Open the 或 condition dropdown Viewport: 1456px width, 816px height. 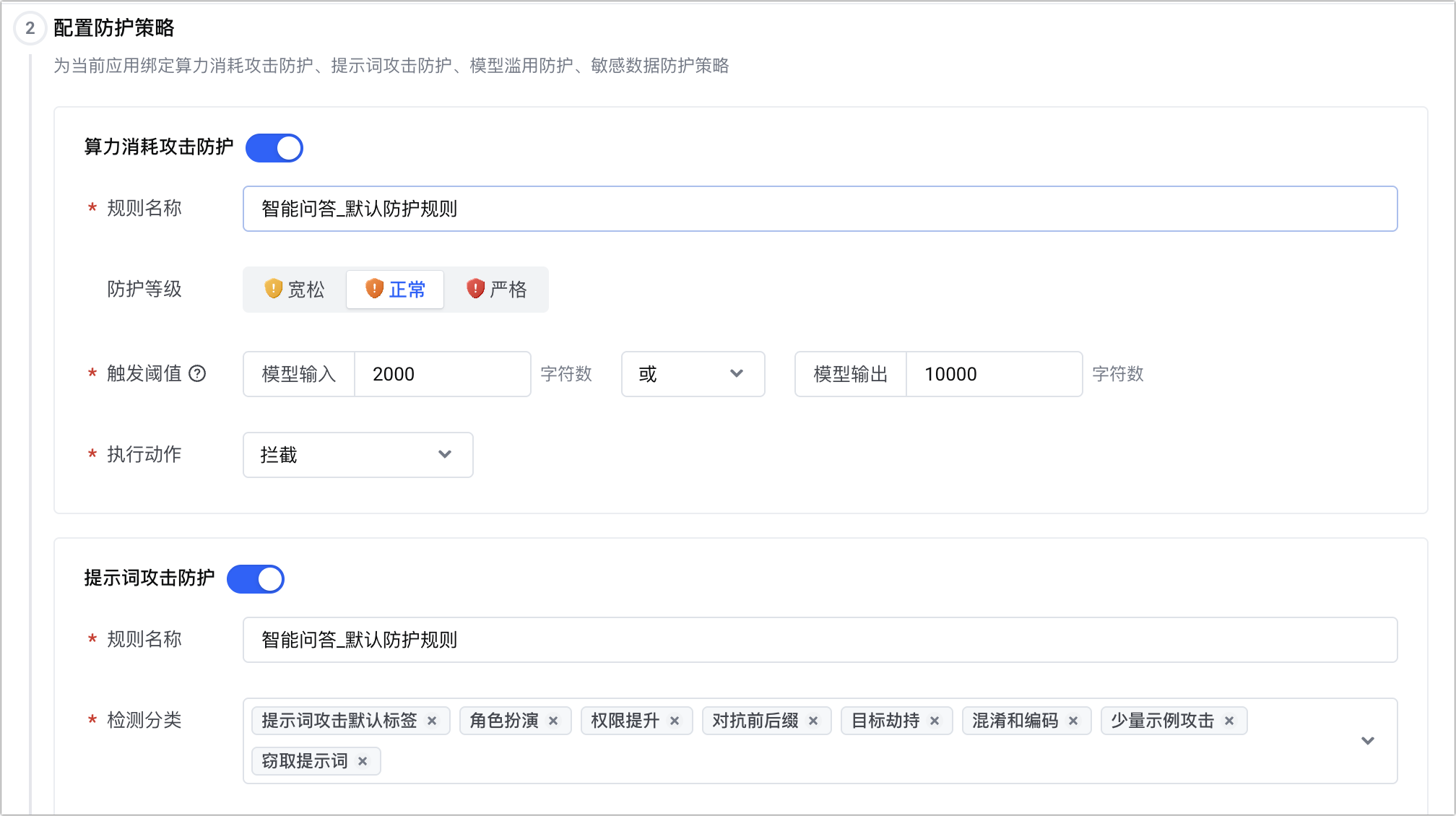tap(692, 374)
